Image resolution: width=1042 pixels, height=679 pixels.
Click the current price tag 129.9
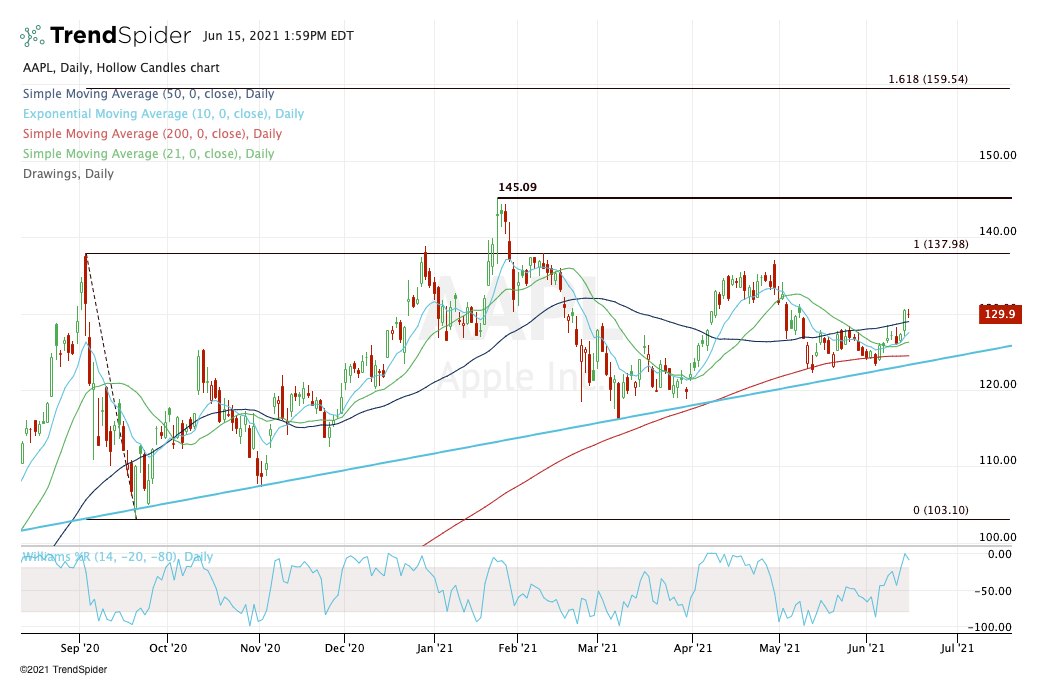pyautogui.click(x=999, y=314)
